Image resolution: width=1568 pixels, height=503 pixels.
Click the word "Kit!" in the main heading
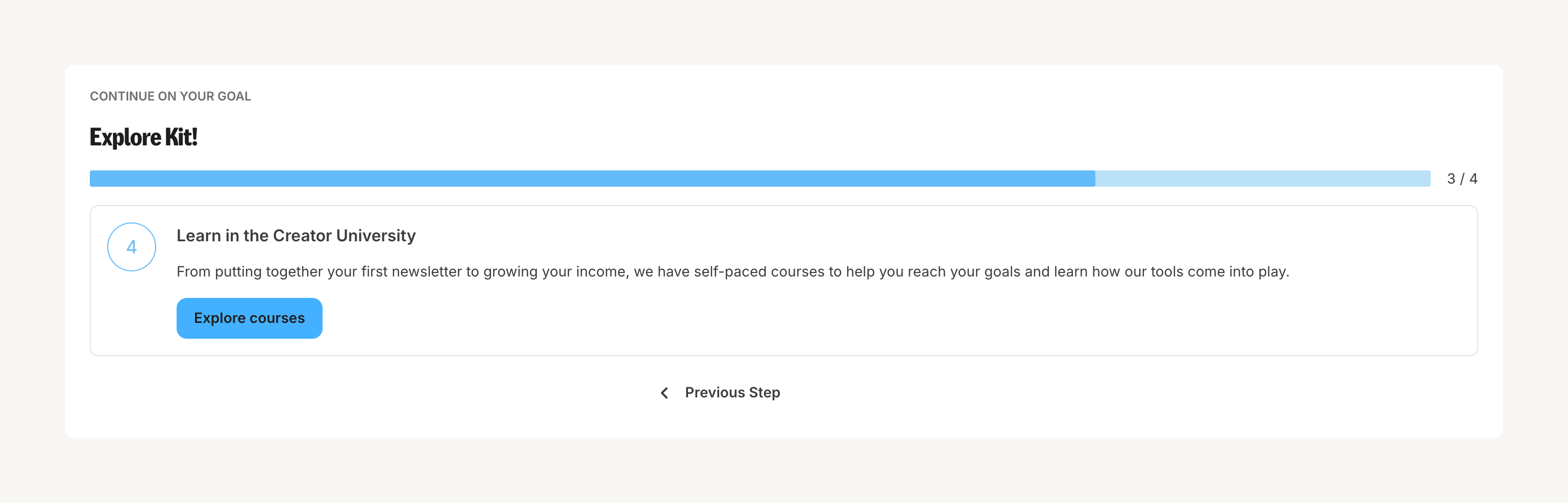[181, 137]
